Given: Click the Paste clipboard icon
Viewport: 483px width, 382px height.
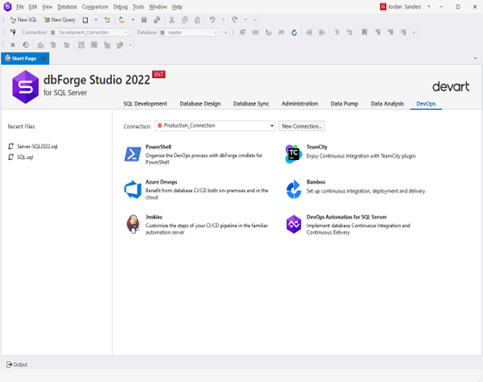Looking at the screenshot, I should coord(197,20).
